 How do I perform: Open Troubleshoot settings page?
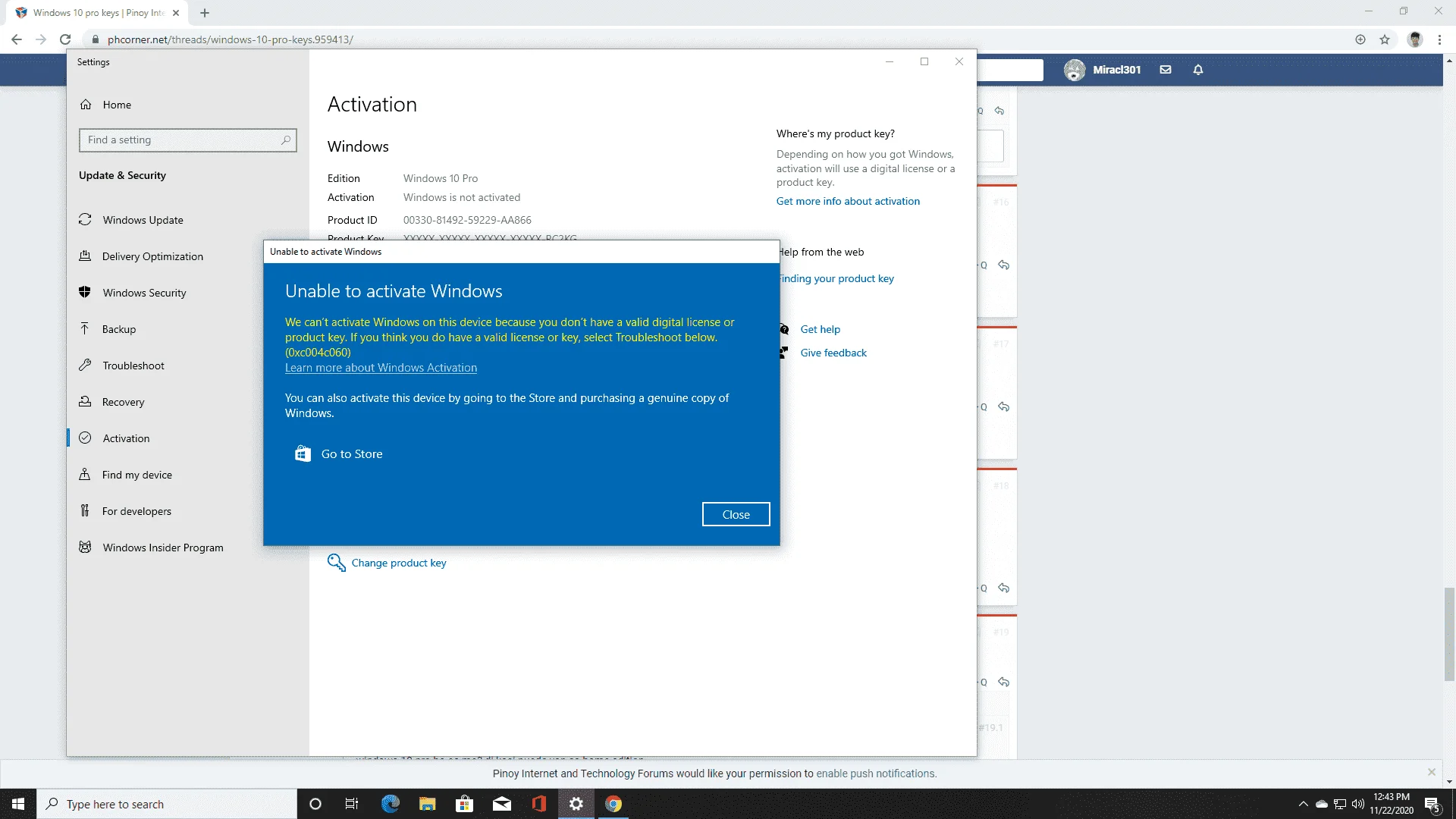133,366
